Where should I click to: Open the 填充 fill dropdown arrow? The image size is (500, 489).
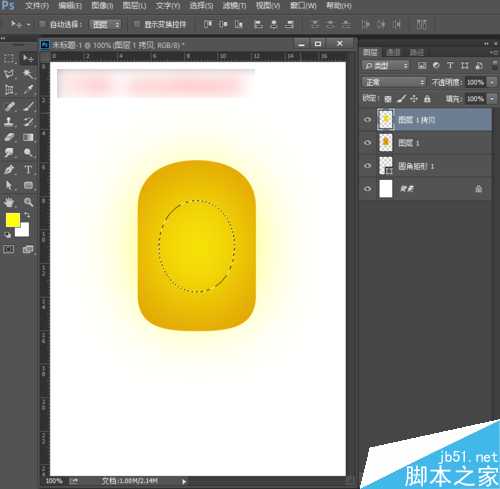tap(492, 99)
